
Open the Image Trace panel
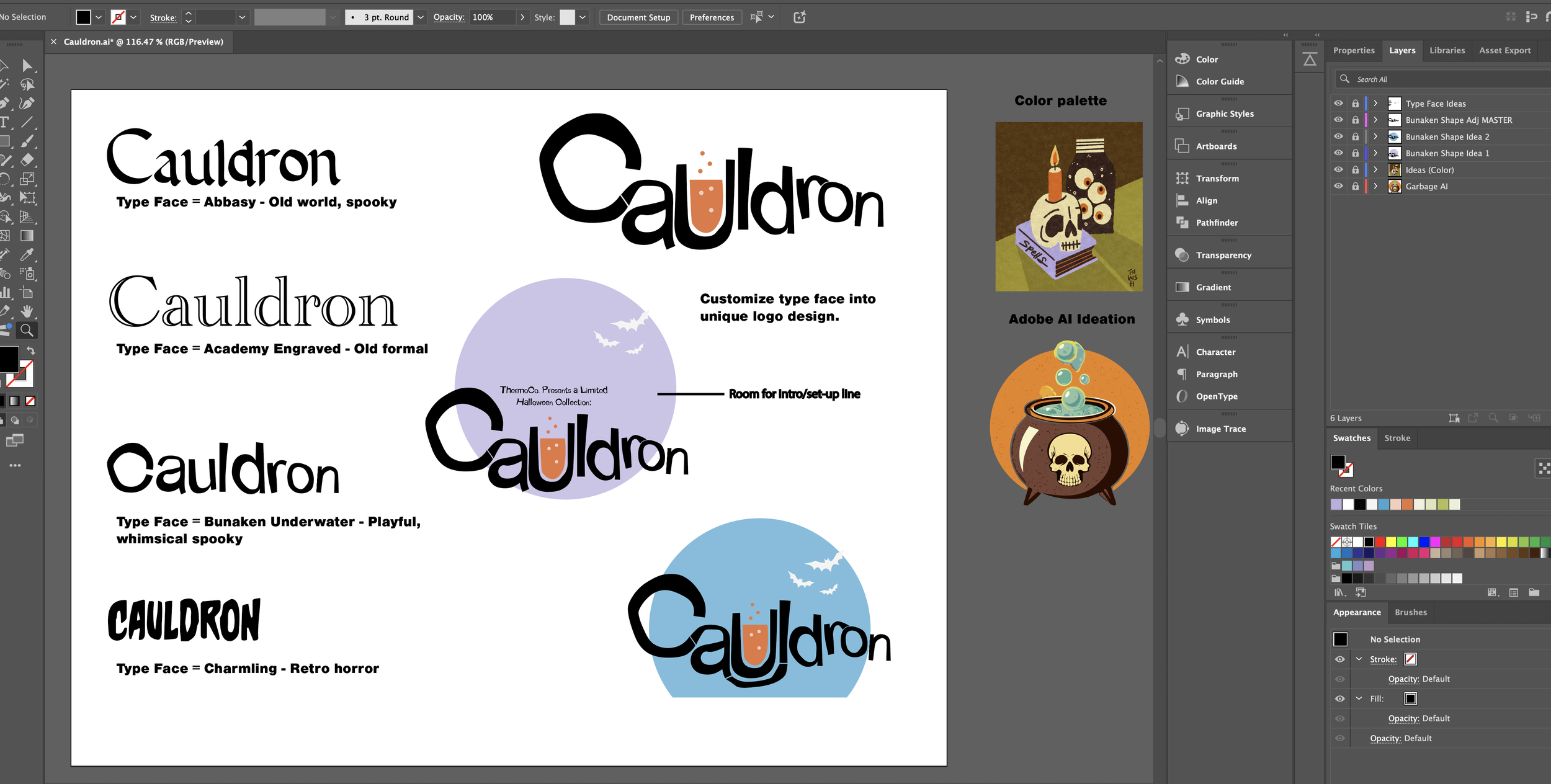click(1220, 429)
